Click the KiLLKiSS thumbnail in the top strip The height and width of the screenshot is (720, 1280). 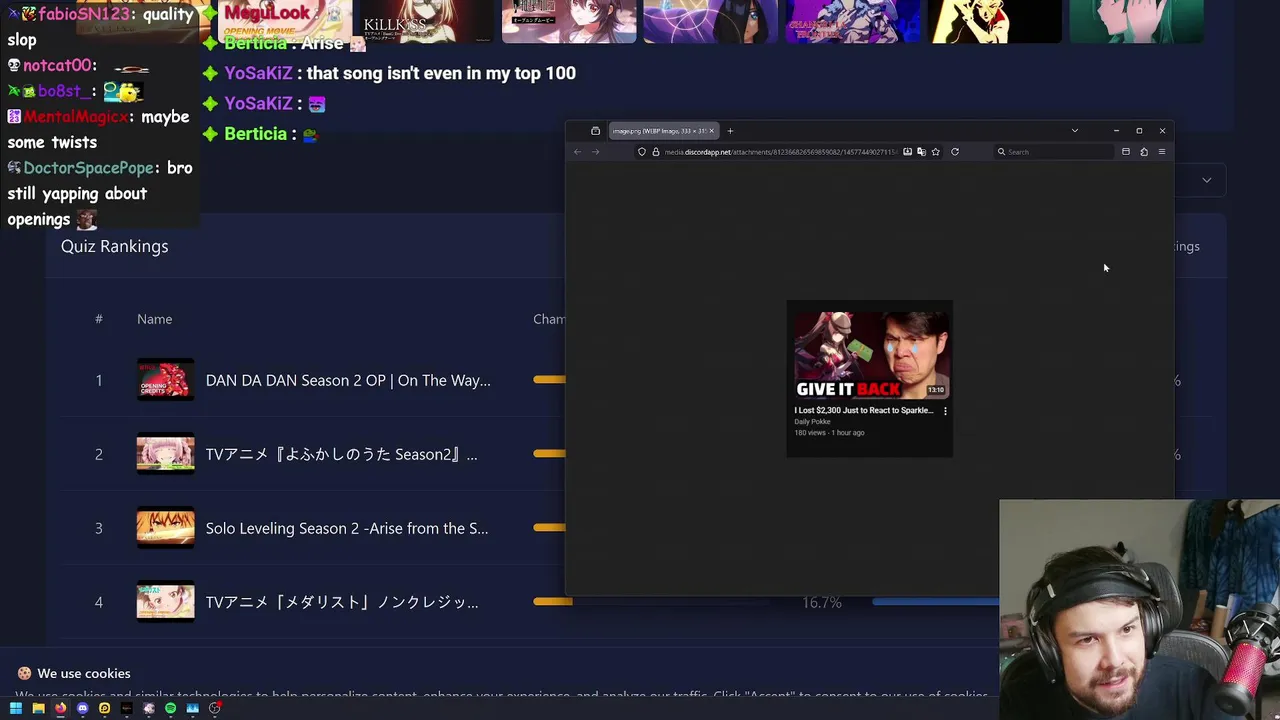(x=427, y=21)
